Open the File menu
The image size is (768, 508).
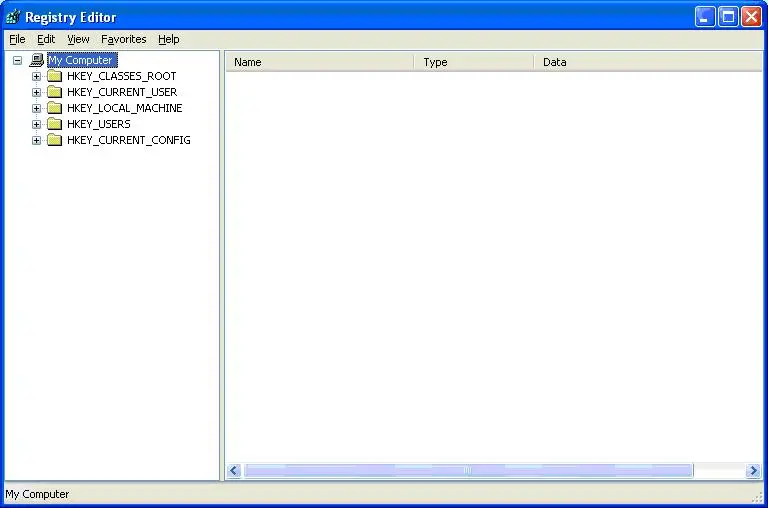17,39
